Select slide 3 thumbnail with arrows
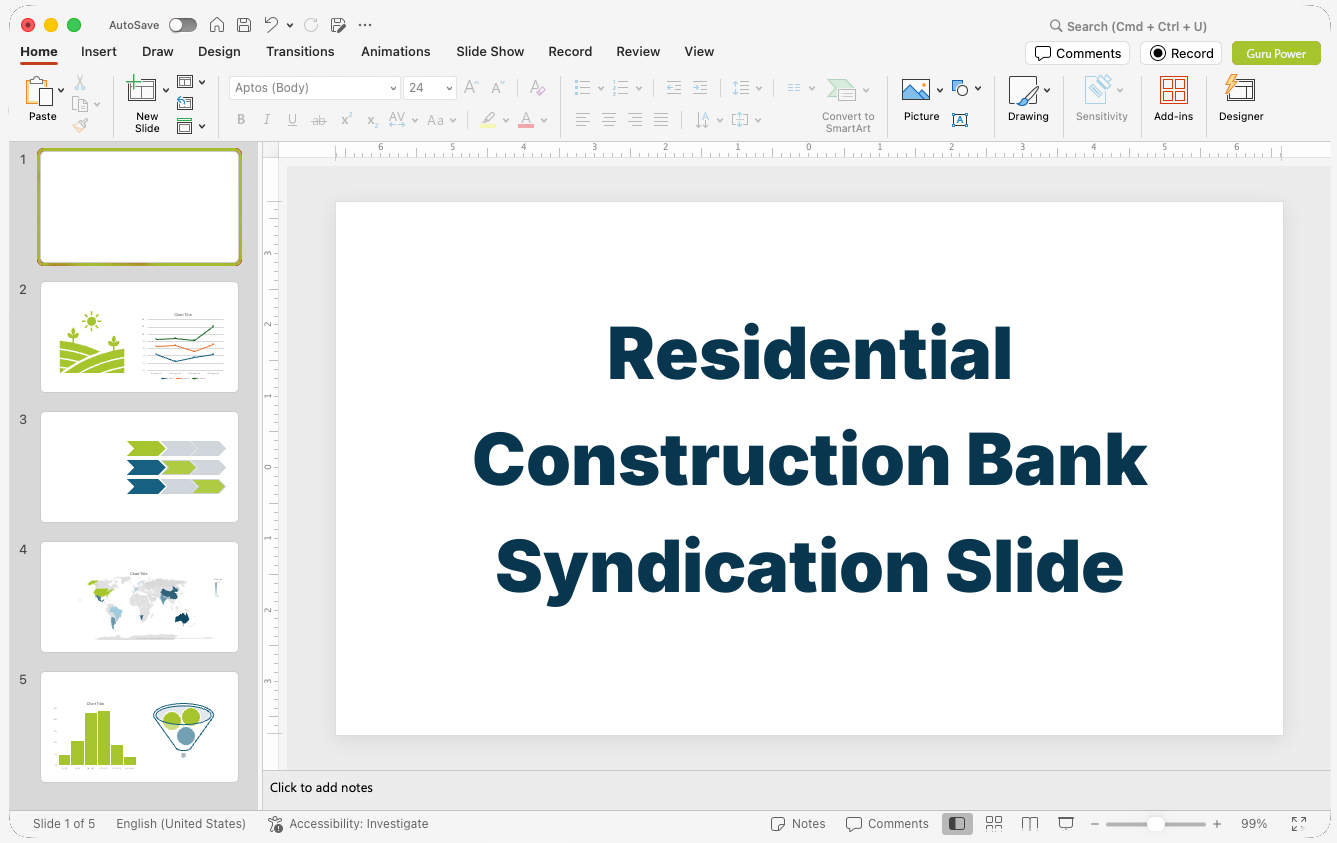1337x843 pixels. coord(139,467)
